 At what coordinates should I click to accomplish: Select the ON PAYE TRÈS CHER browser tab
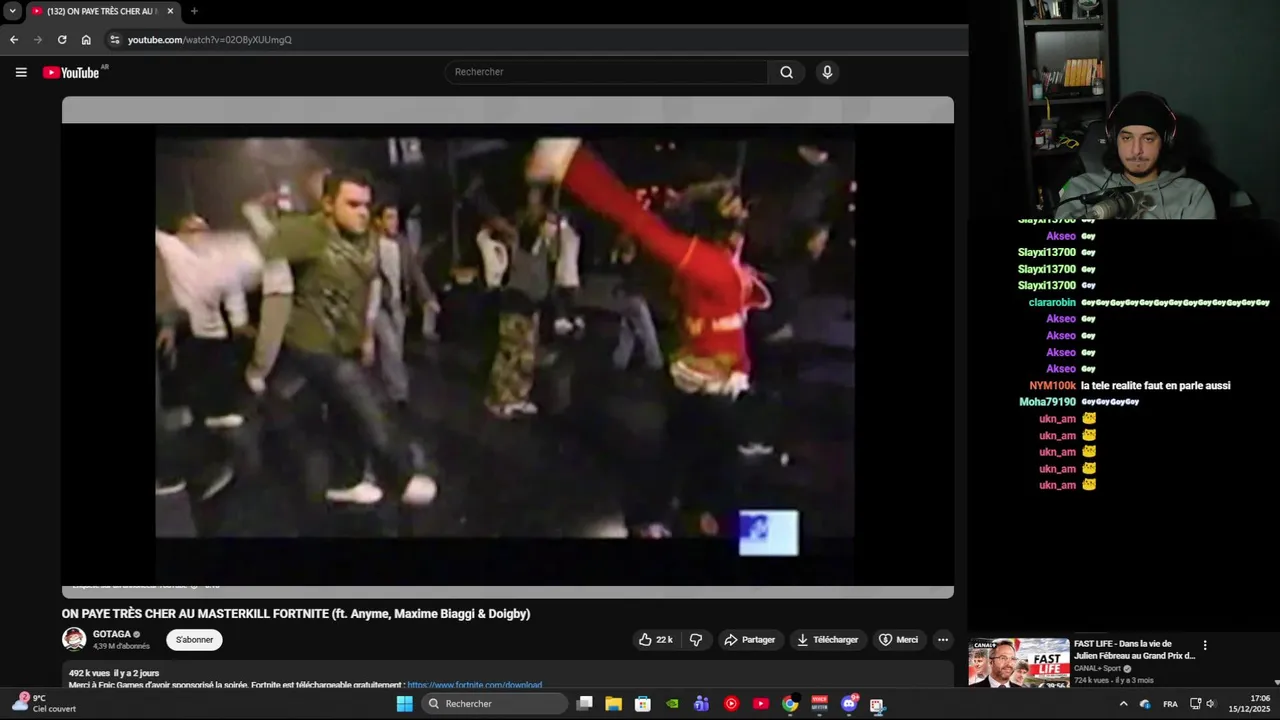[x=102, y=11]
